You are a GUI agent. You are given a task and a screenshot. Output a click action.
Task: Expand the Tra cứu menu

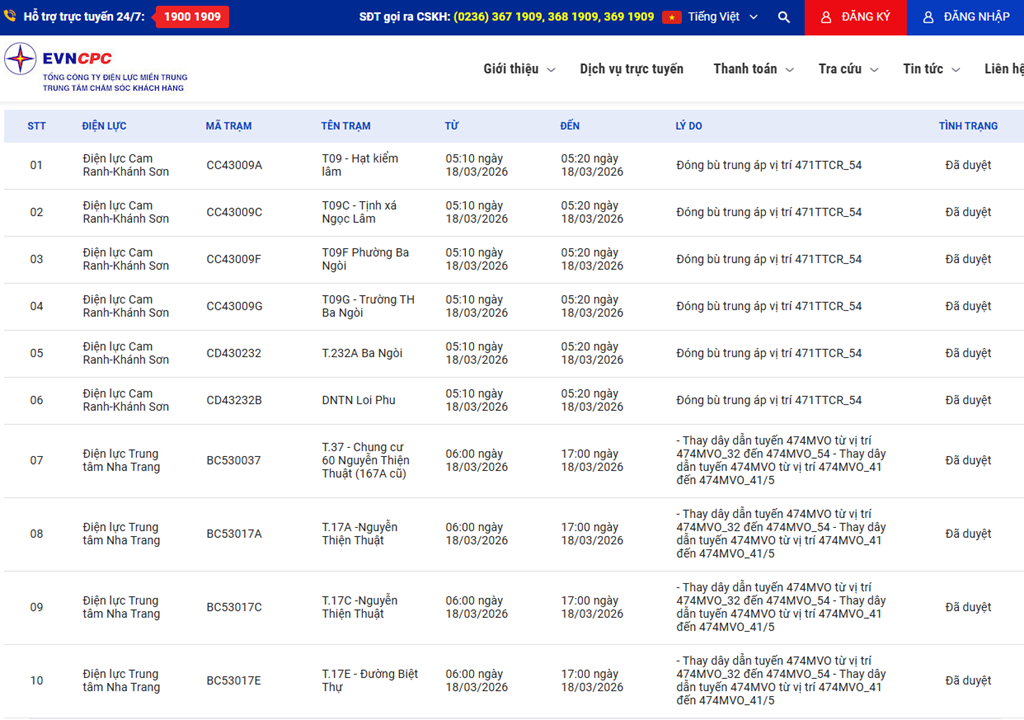pyautogui.click(x=848, y=69)
